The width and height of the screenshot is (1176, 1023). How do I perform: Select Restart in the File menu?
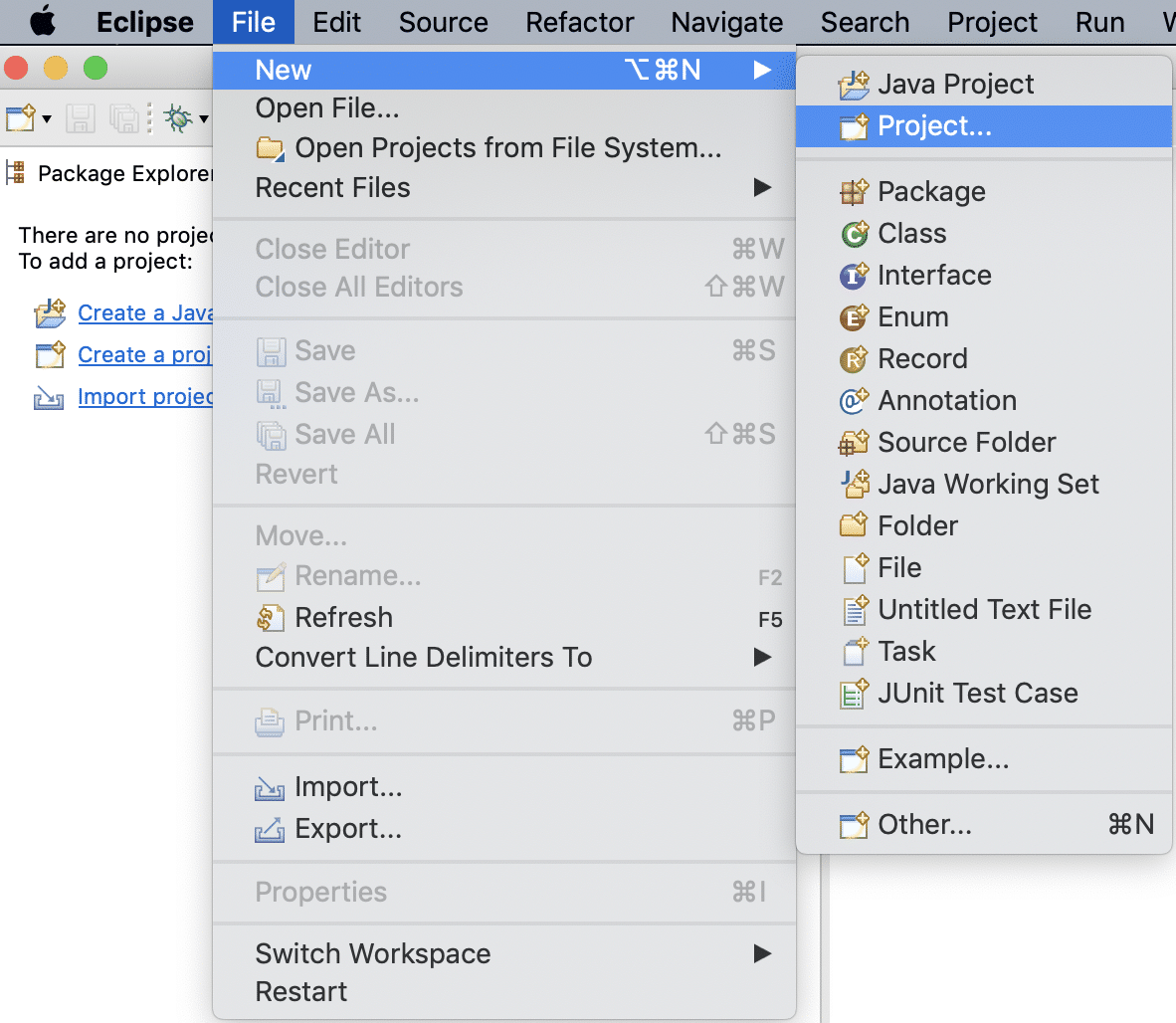click(x=504, y=992)
